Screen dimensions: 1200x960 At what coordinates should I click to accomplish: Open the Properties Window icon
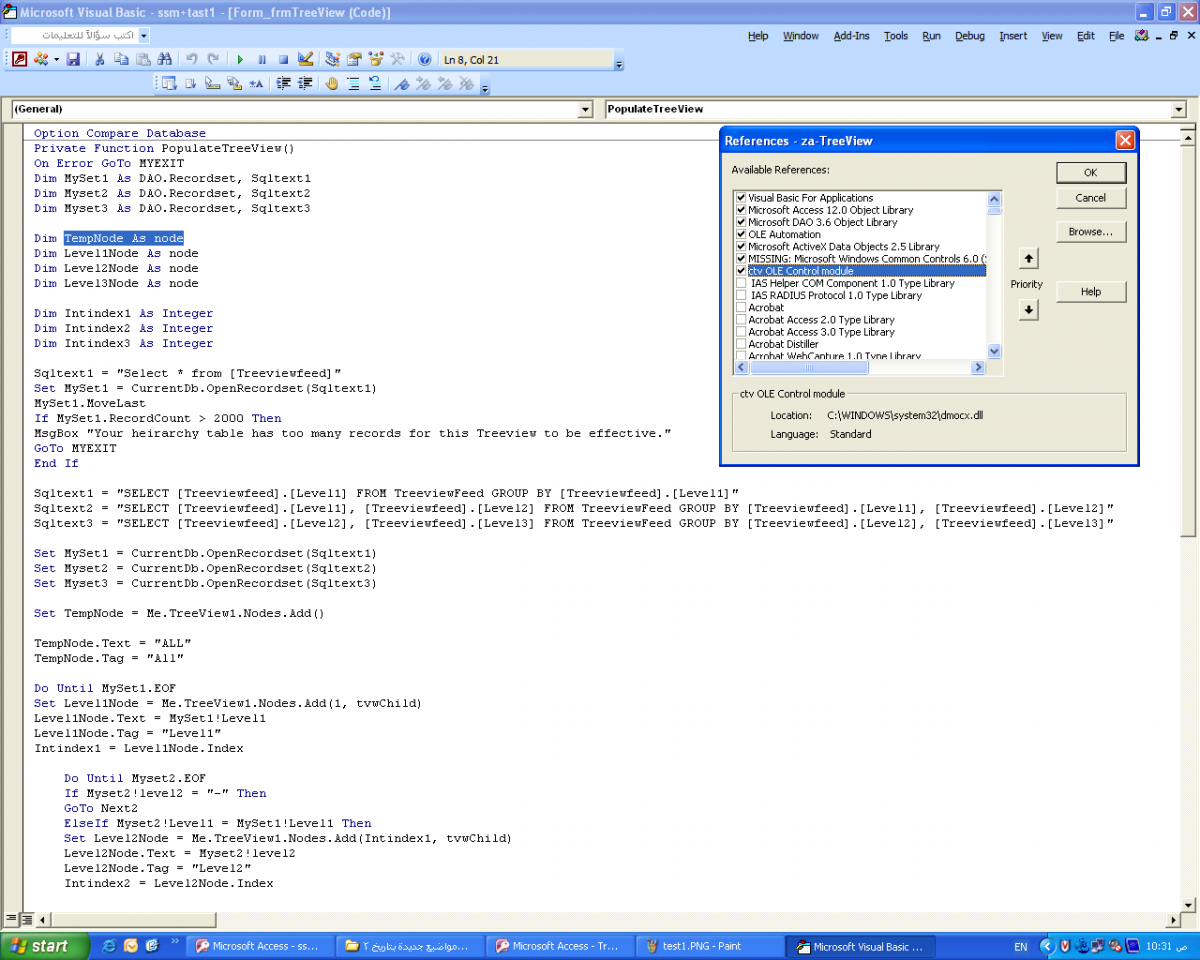point(354,60)
